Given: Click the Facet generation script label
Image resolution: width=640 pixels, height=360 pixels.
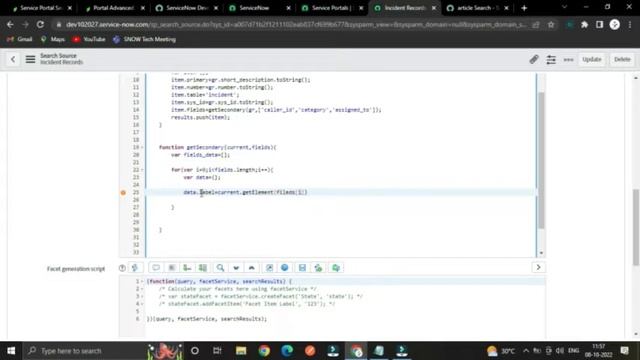Looking at the screenshot, I should coord(76,269).
